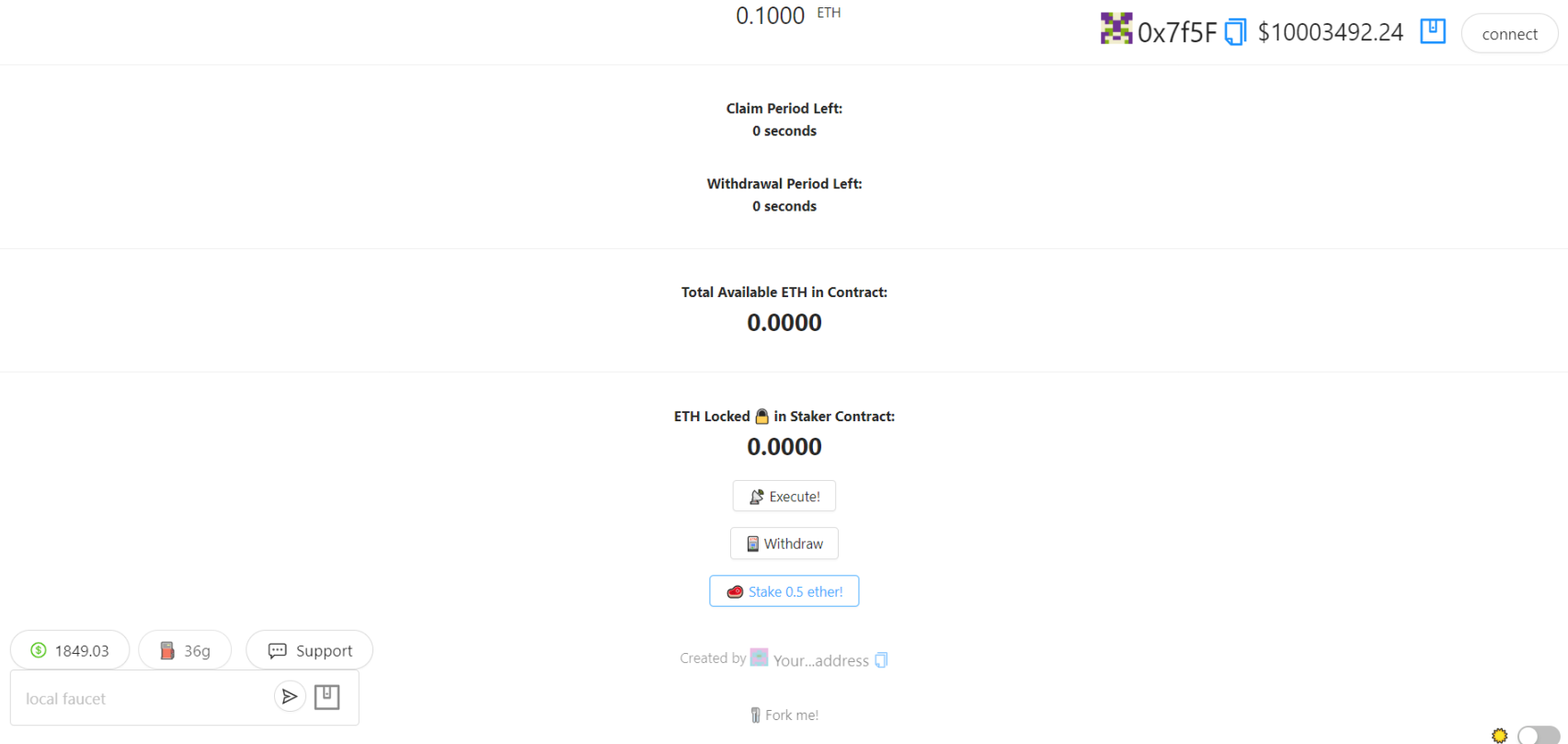The height and width of the screenshot is (744, 1568).
Task: Click the connect button
Action: pyautogui.click(x=1509, y=34)
